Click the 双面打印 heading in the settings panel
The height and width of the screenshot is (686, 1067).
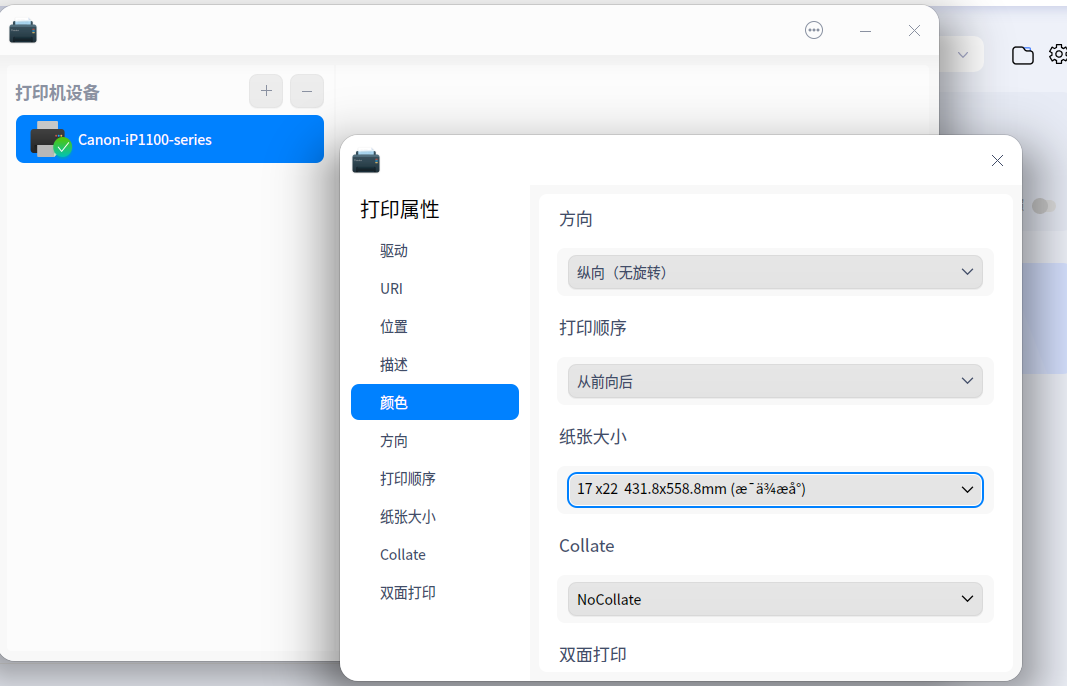(x=593, y=655)
